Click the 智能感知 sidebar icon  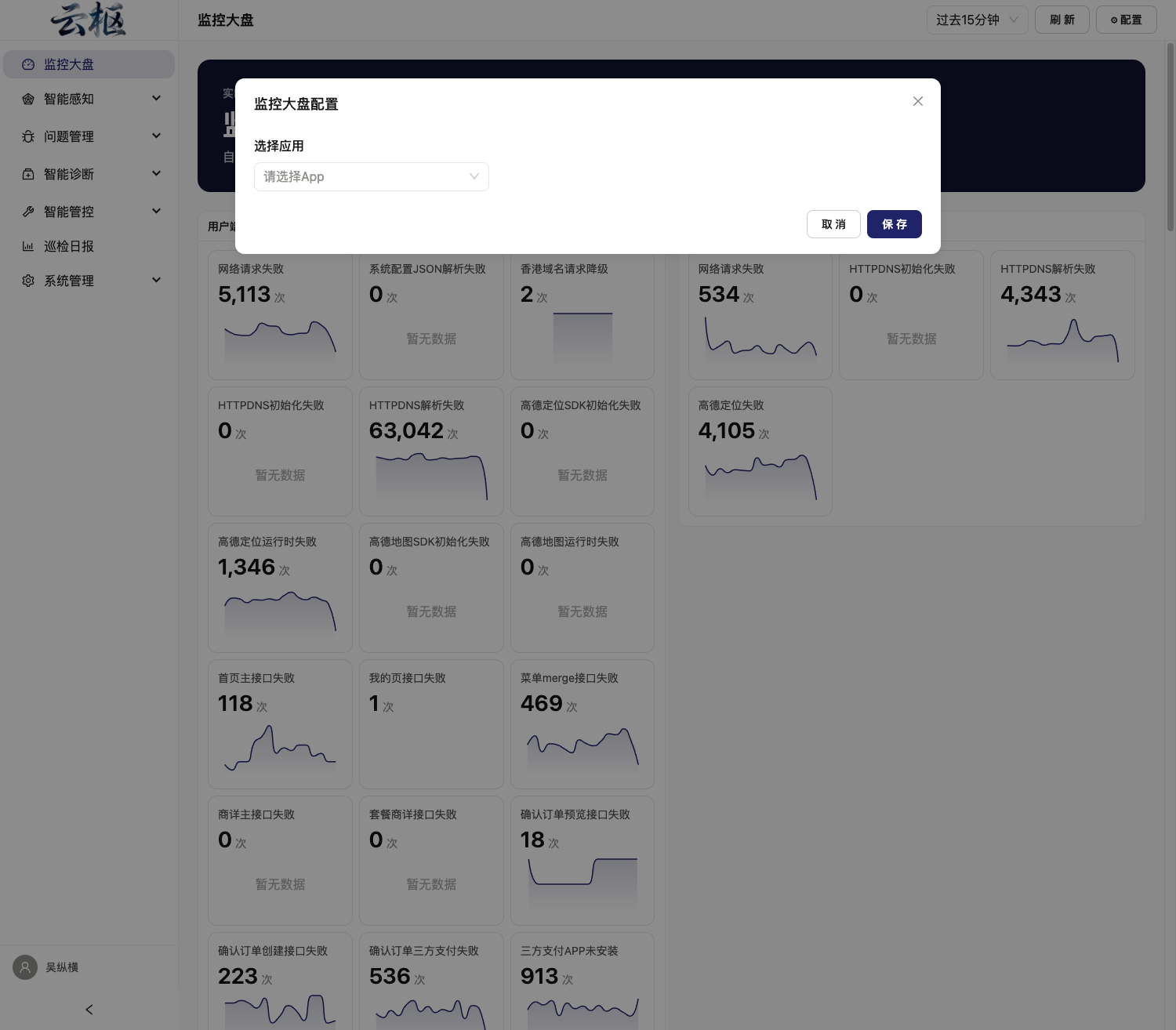point(28,99)
